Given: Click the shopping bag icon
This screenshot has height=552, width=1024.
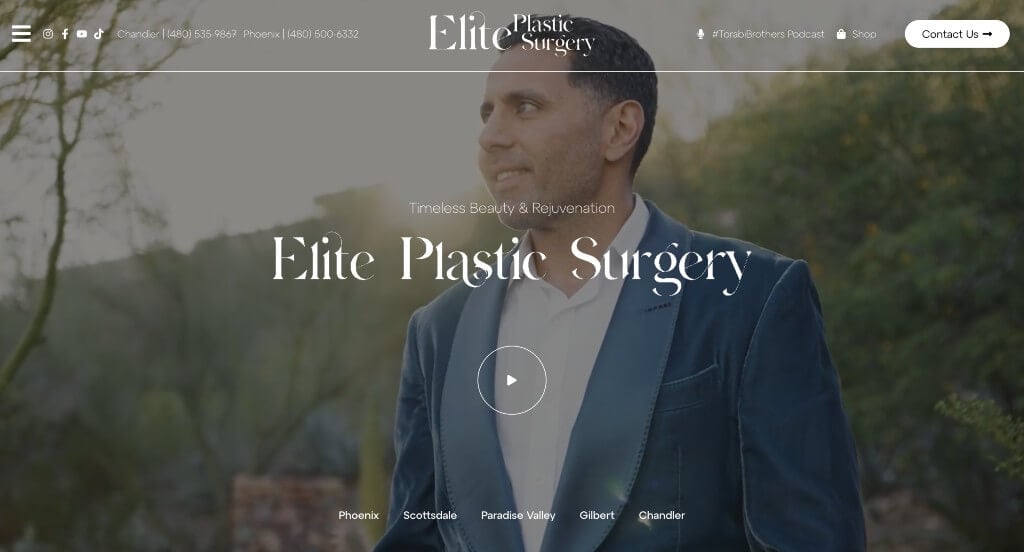Looking at the screenshot, I should tap(841, 34).
